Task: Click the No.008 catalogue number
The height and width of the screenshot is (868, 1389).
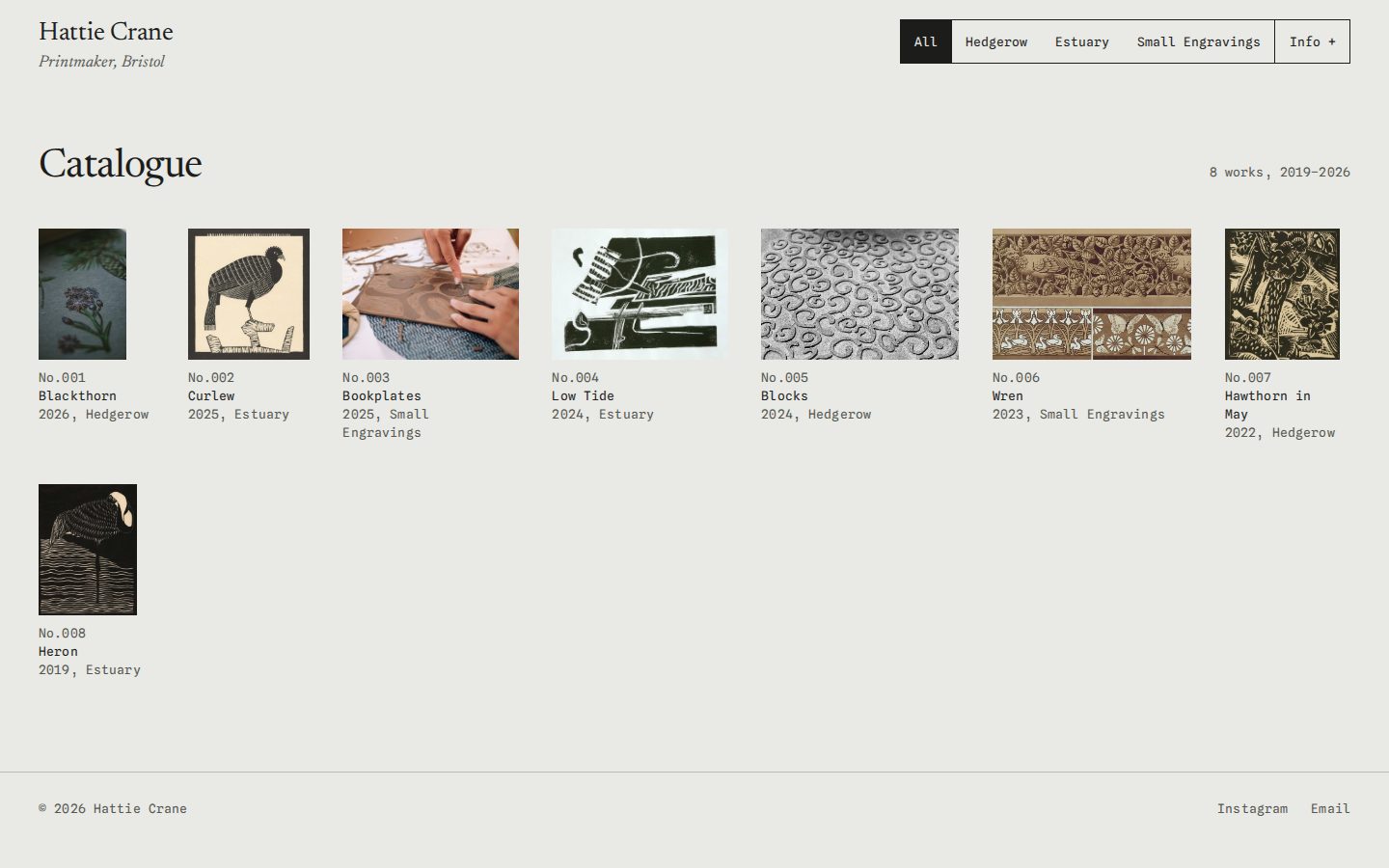Action: point(62,633)
